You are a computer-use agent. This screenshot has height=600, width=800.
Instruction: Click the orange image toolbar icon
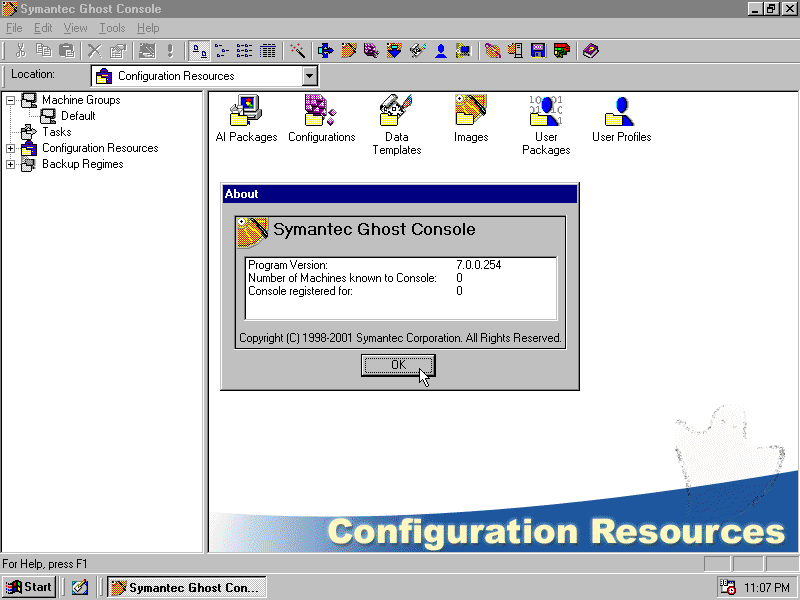pos(348,51)
